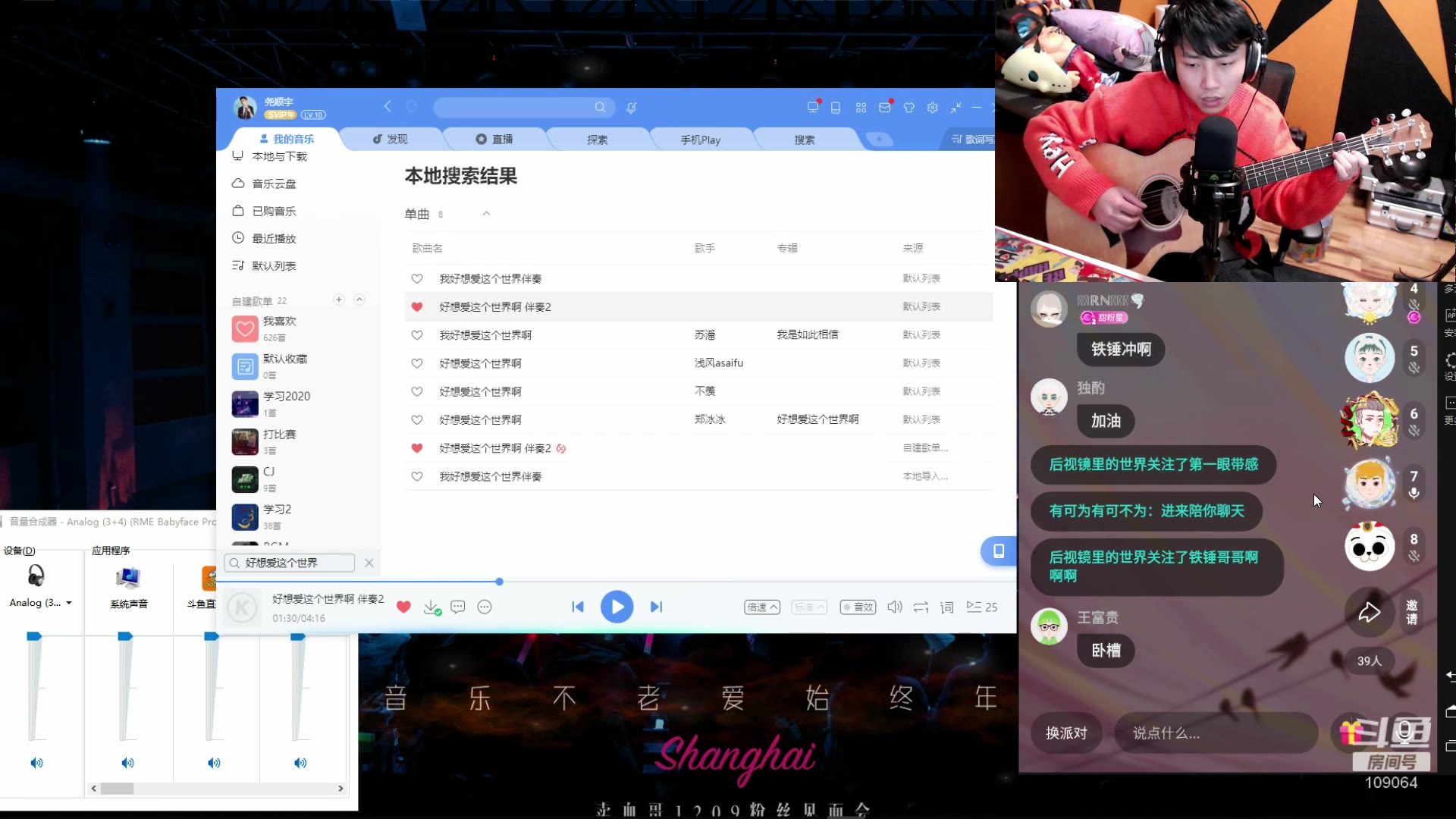1456x819 pixels.
Task: Click the 系统声音 icon in the volume mixer
Action: tap(128, 579)
